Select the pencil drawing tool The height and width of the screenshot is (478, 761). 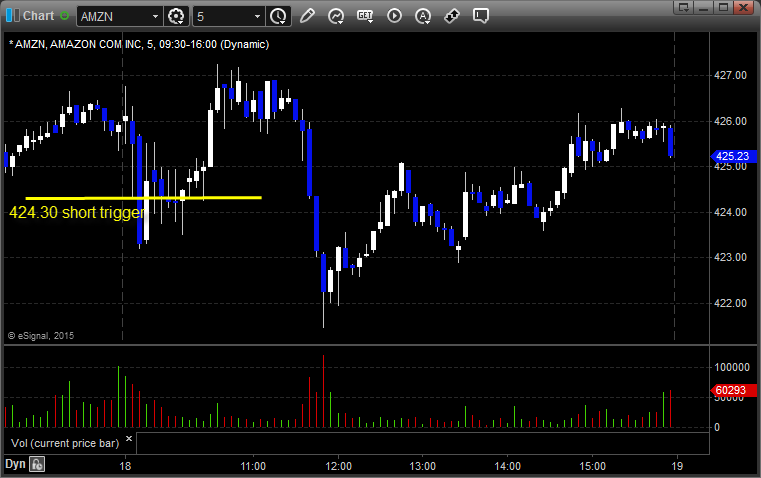[x=307, y=16]
